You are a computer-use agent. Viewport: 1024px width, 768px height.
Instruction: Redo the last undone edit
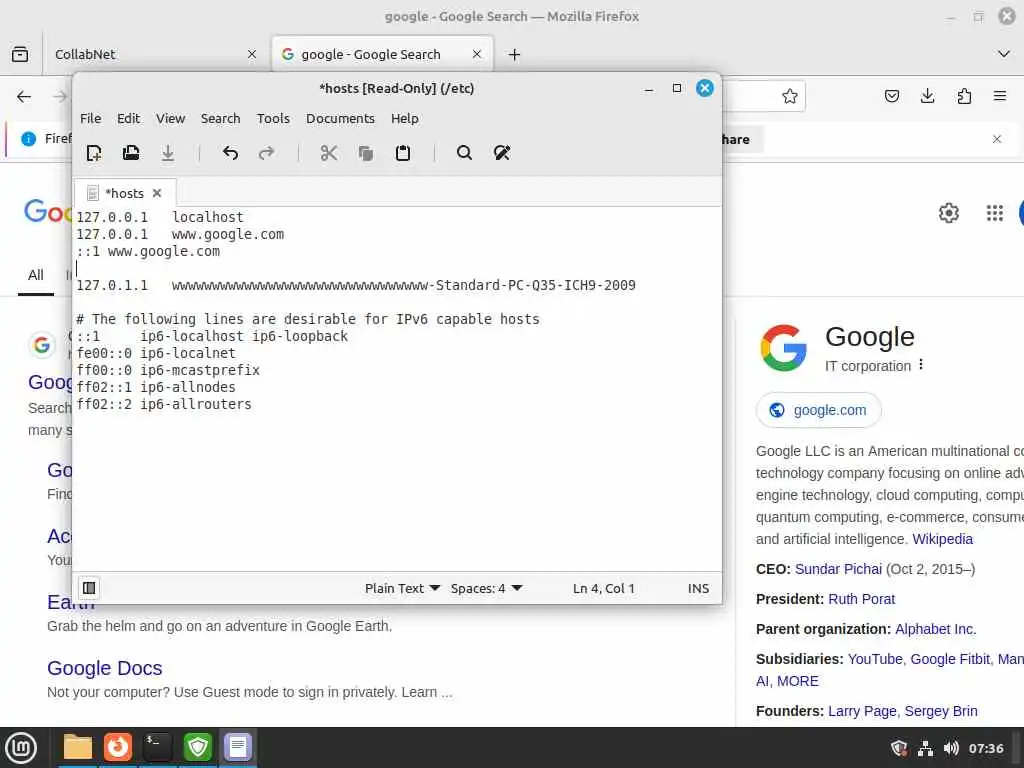click(x=266, y=153)
